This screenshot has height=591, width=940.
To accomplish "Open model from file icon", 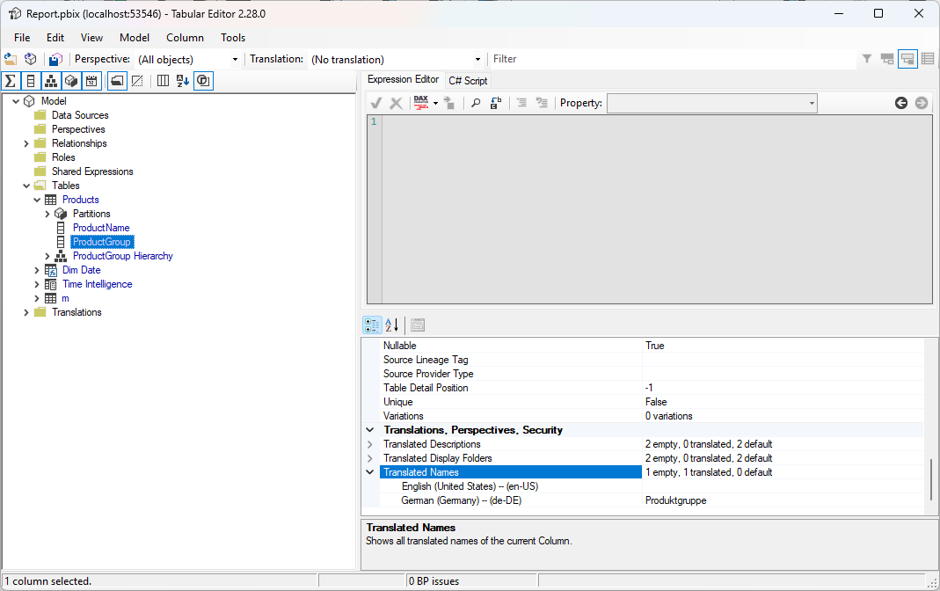I will click(10, 59).
